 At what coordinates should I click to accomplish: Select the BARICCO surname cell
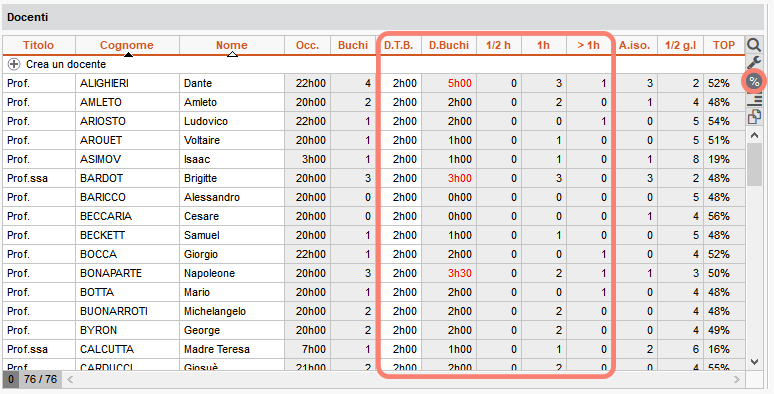(x=127, y=197)
